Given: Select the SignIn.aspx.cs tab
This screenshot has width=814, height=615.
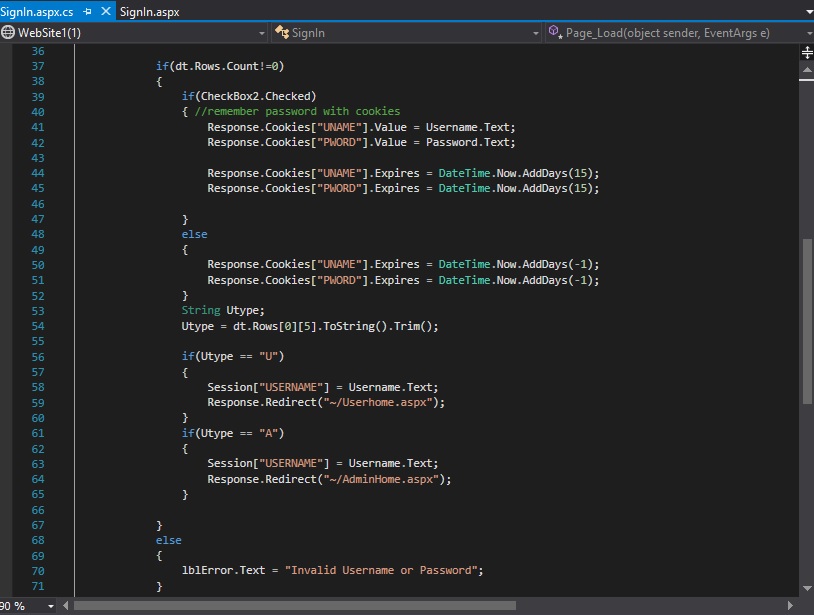Looking at the screenshot, I should coord(38,12).
